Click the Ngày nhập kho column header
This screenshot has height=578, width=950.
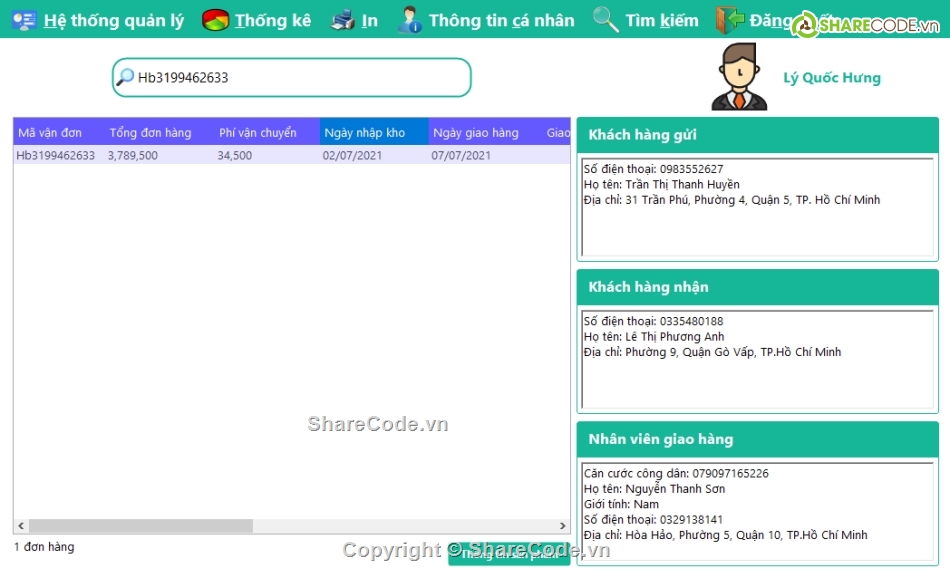(x=365, y=133)
